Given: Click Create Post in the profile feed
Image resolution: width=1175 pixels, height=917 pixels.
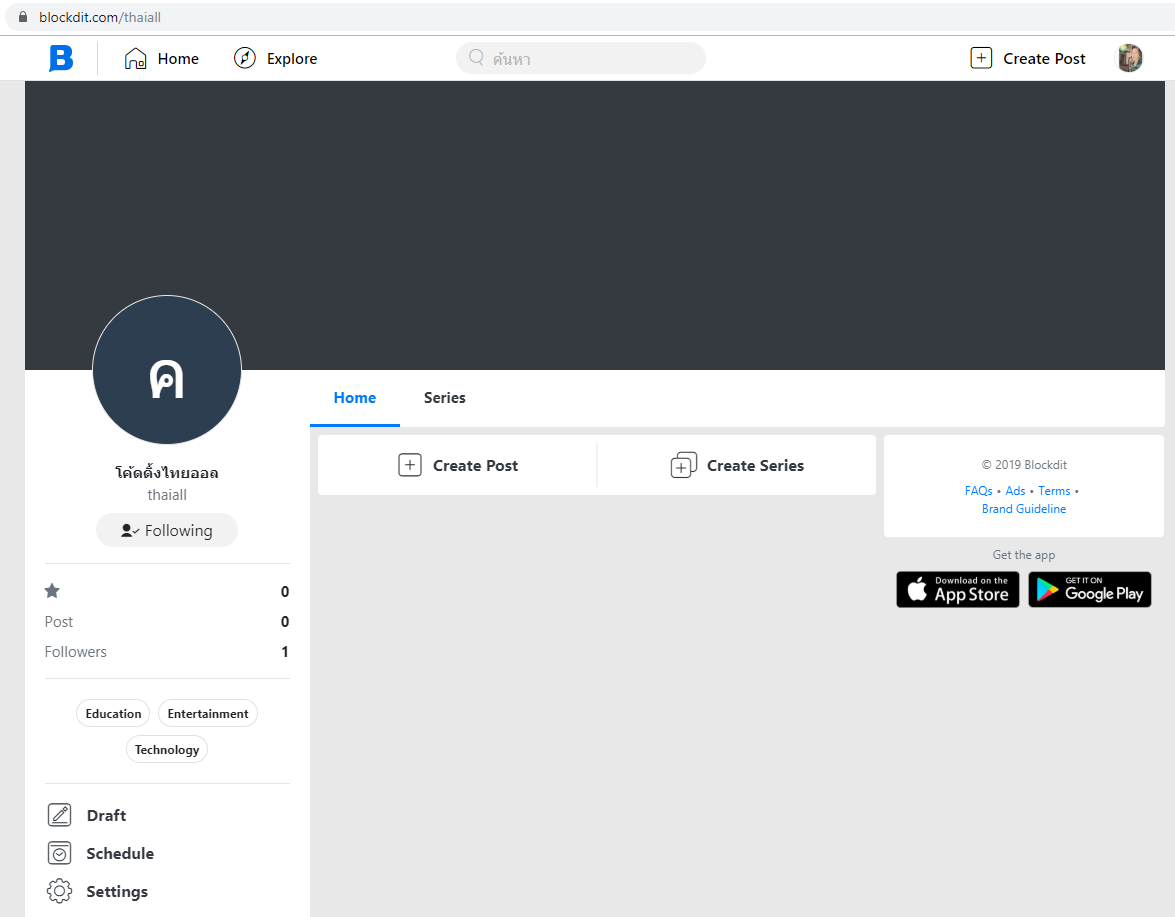Looking at the screenshot, I should [x=458, y=465].
